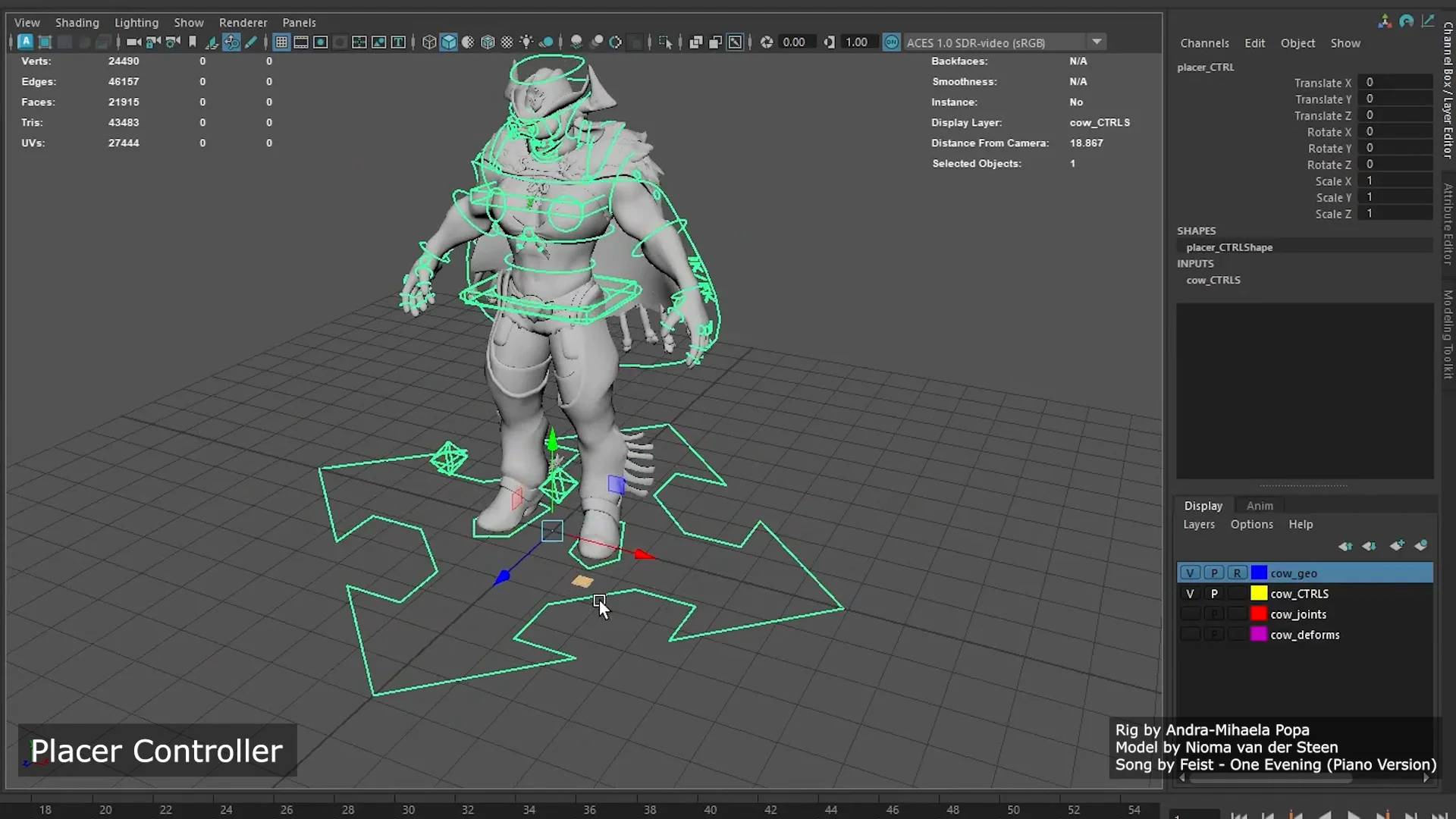Toggle reference R box on cow_geo layer
Viewport: 1456px width, 819px height.
click(1238, 573)
